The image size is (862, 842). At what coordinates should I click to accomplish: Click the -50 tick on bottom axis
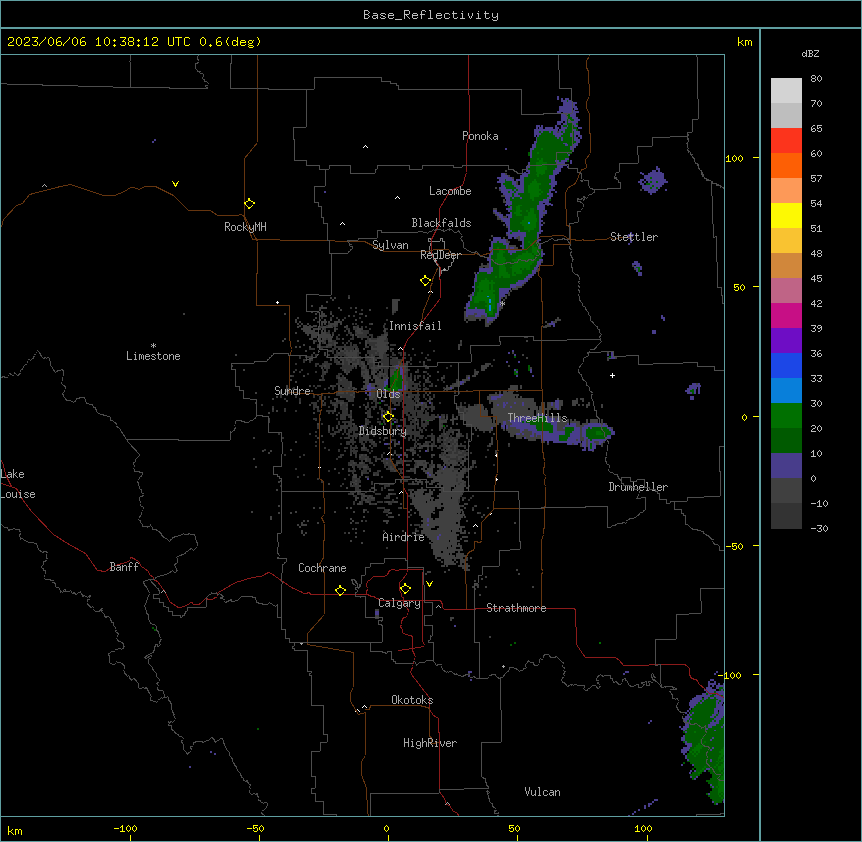click(x=256, y=828)
